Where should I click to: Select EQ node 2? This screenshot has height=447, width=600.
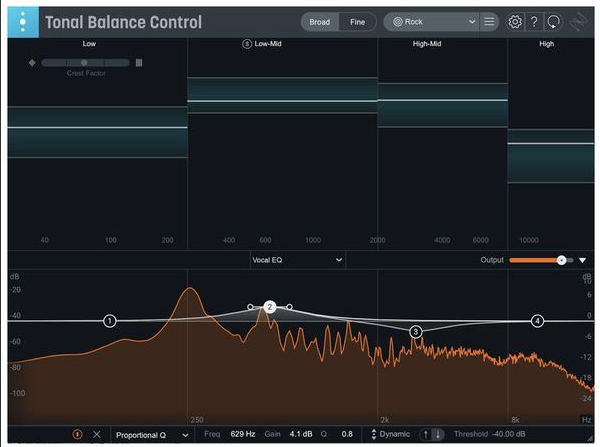(270, 307)
